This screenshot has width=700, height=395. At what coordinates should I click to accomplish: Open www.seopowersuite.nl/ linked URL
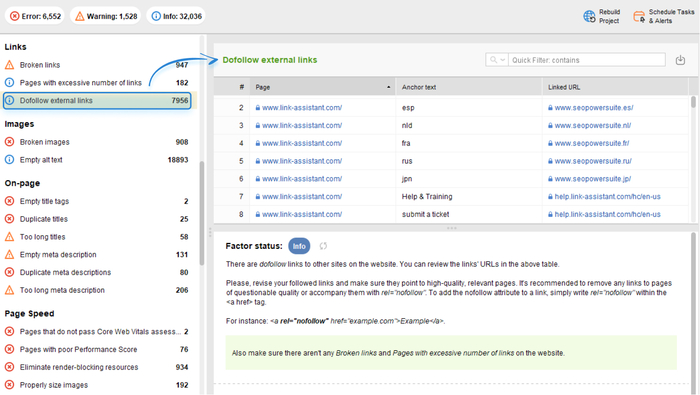pos(592,125)
